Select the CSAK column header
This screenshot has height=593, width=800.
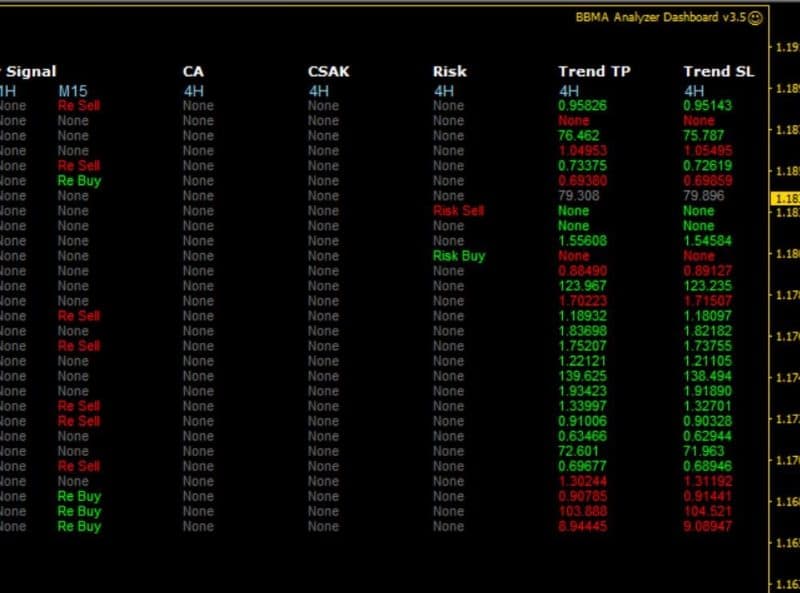click(329, 71)
